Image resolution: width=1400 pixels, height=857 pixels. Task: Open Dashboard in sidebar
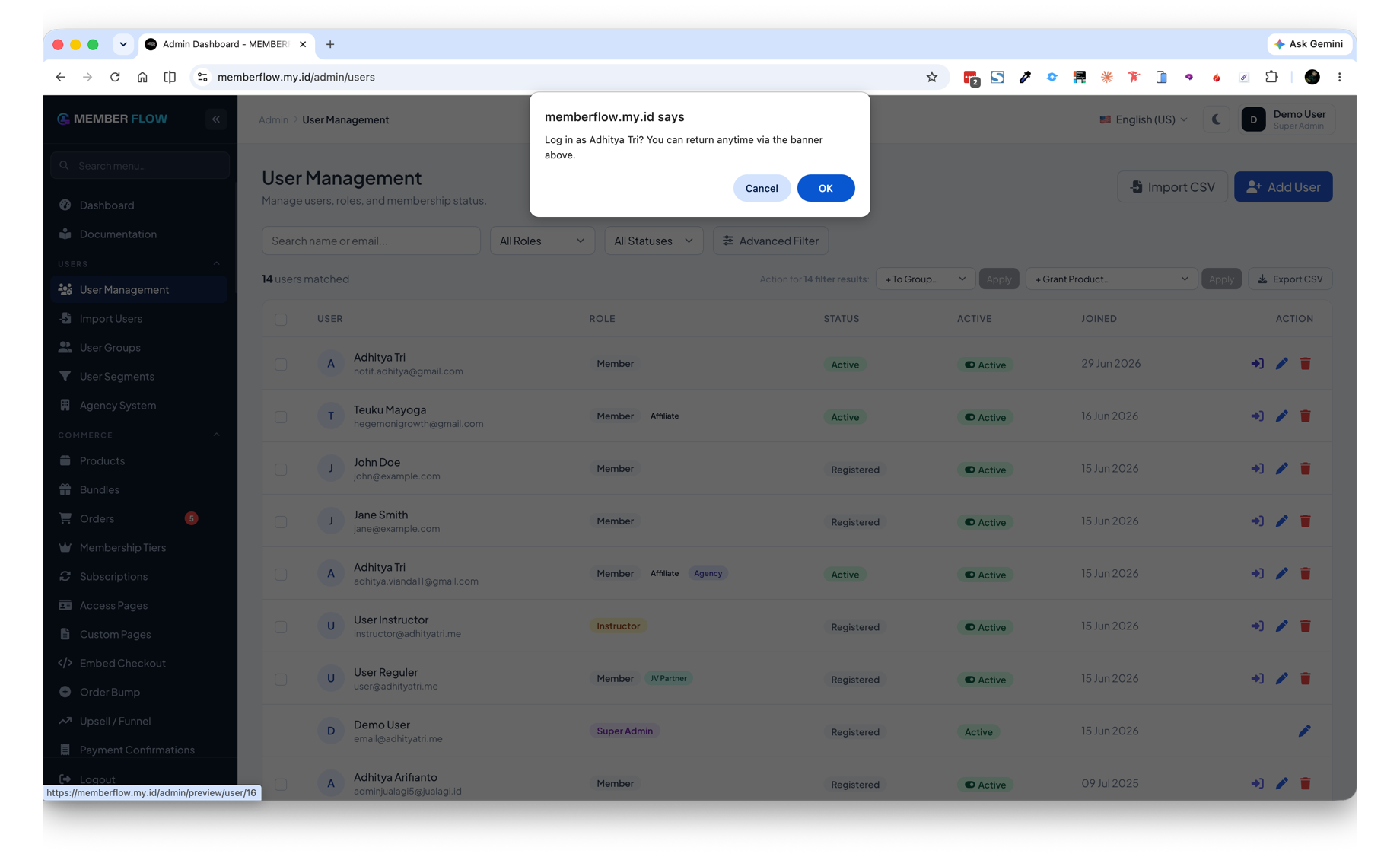(x=139, y=205)
